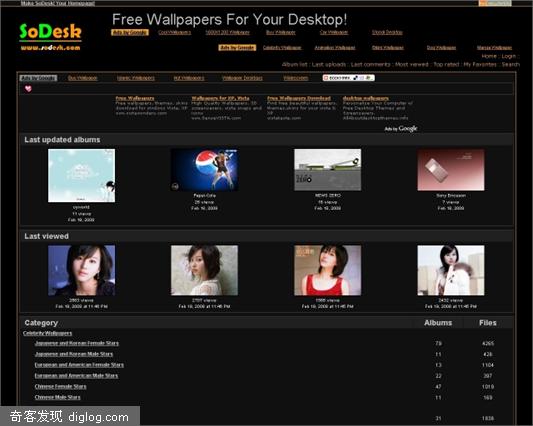
Task: Open the Bookmark share button
Action: click(348, 78)
